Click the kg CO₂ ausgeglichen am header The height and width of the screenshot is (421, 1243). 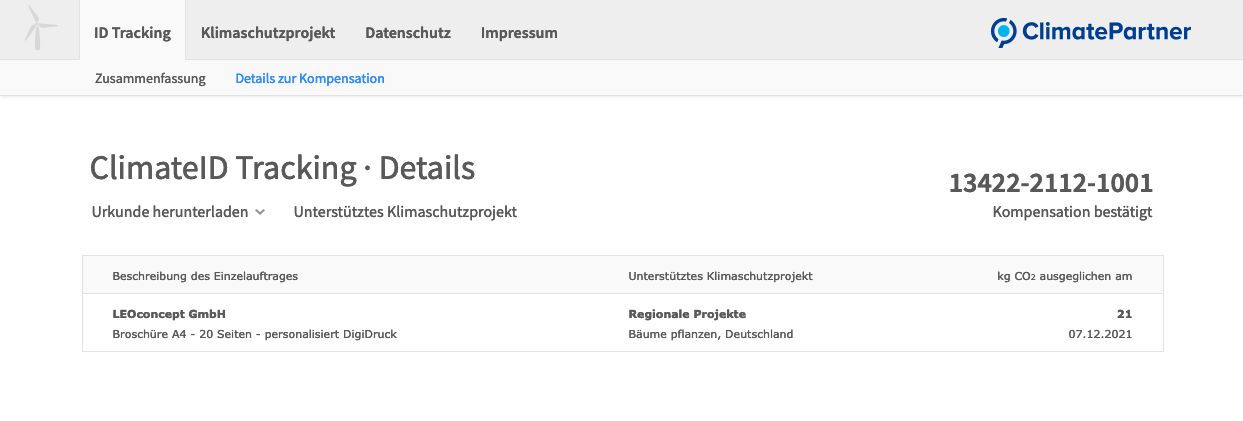click(1066, 275)
